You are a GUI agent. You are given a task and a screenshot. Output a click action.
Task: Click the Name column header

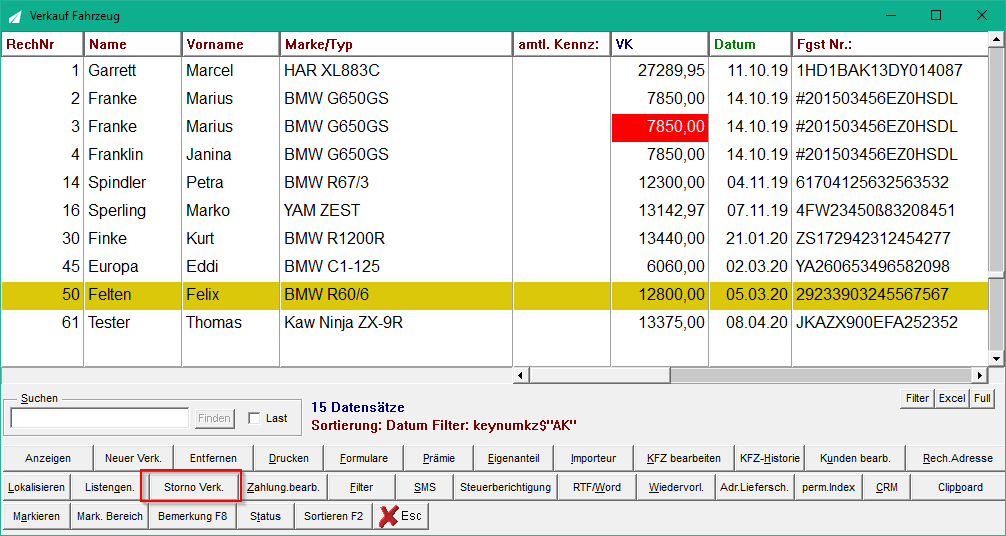(133, 44)
